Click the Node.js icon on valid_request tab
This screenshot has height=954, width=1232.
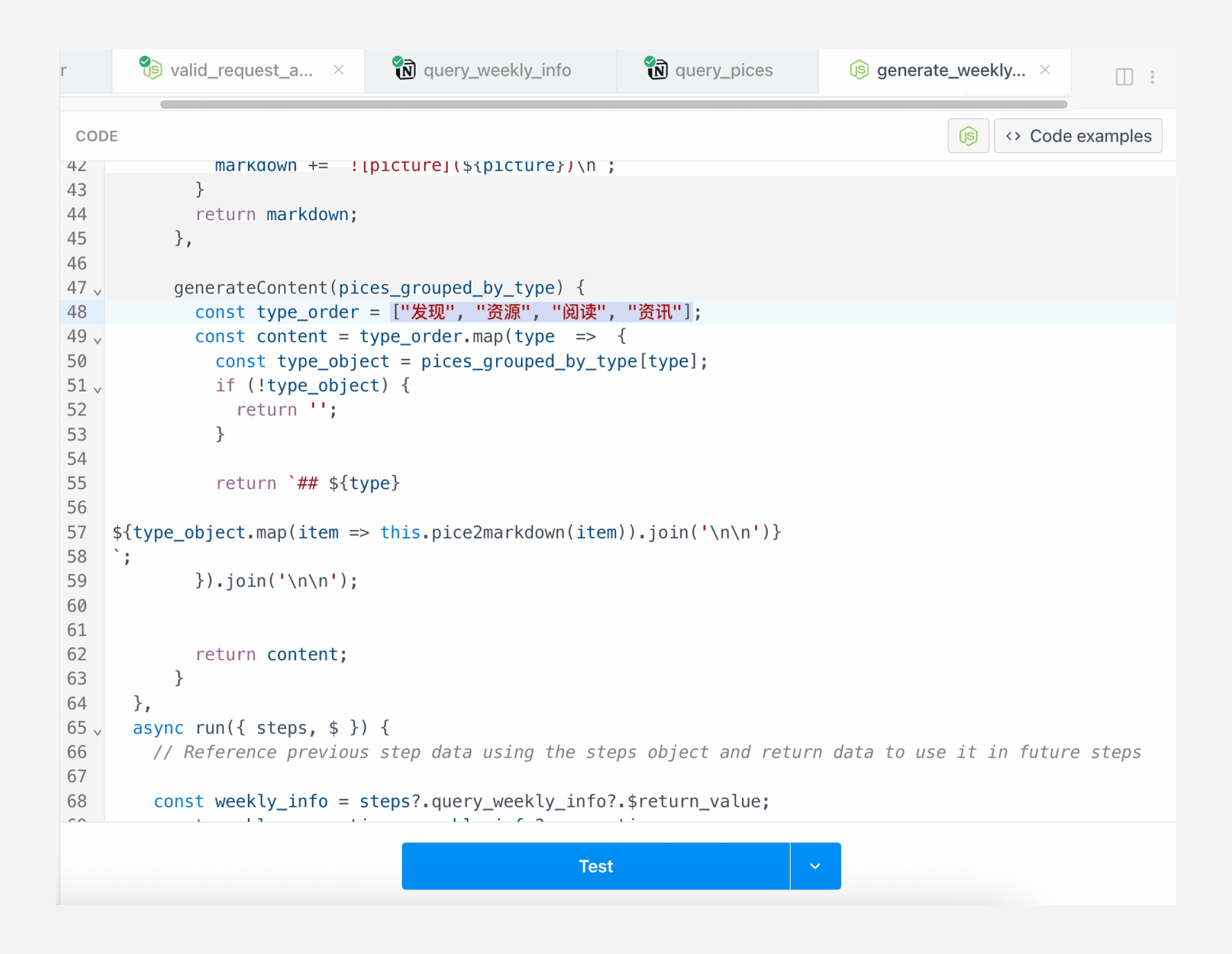pos(151,69)
